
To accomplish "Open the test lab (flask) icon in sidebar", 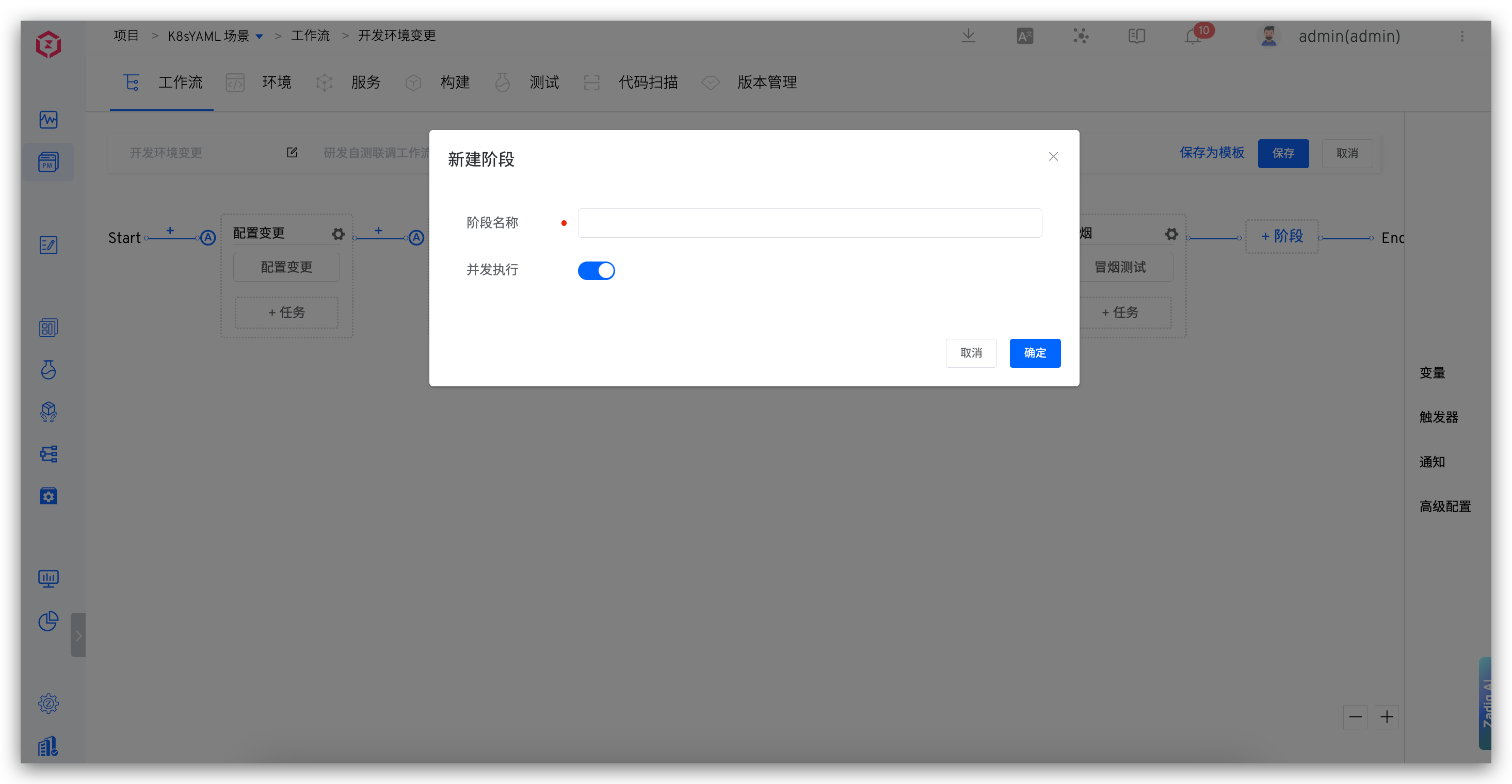I will (49, 370).
